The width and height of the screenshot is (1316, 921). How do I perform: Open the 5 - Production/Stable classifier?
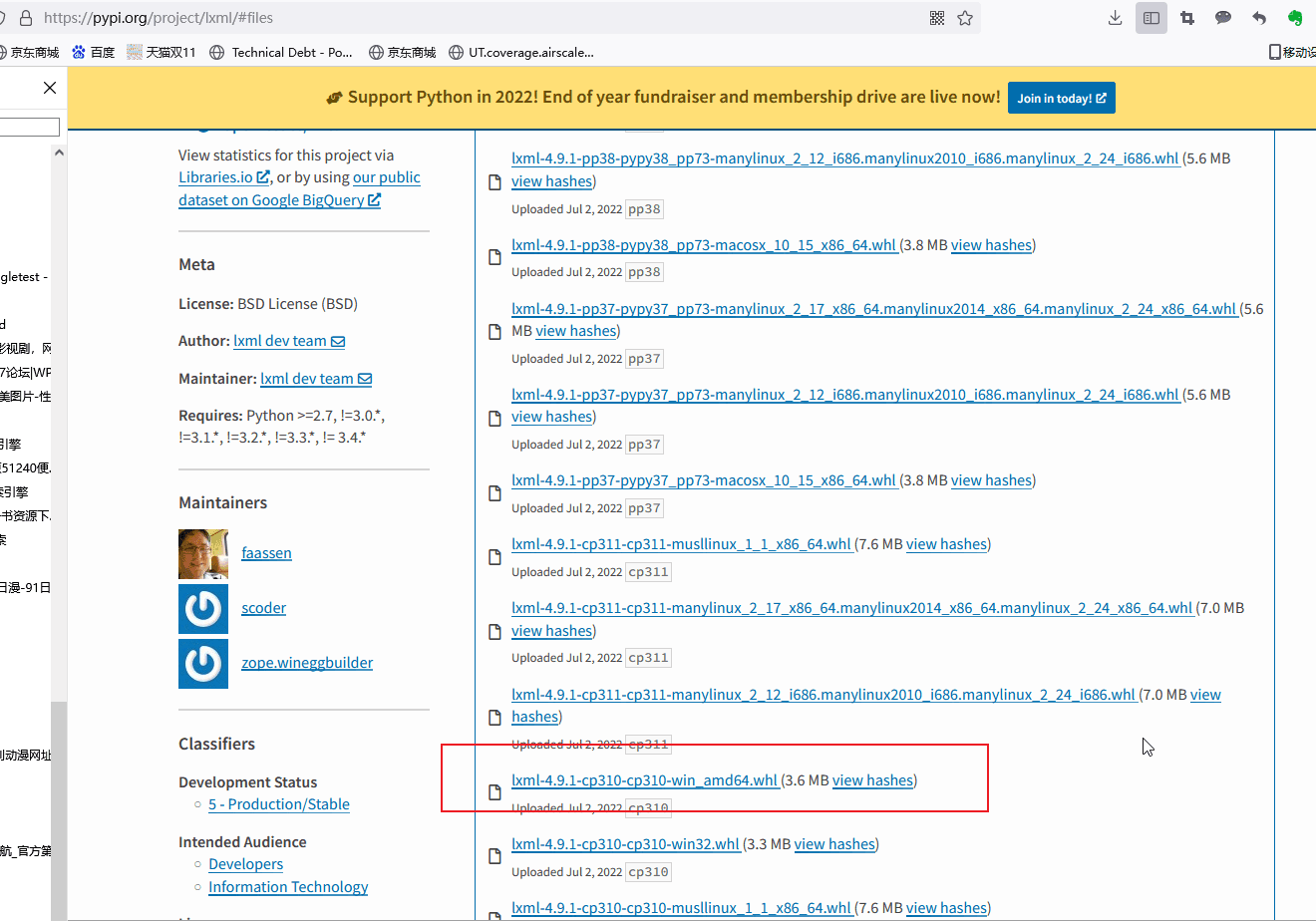279,804
